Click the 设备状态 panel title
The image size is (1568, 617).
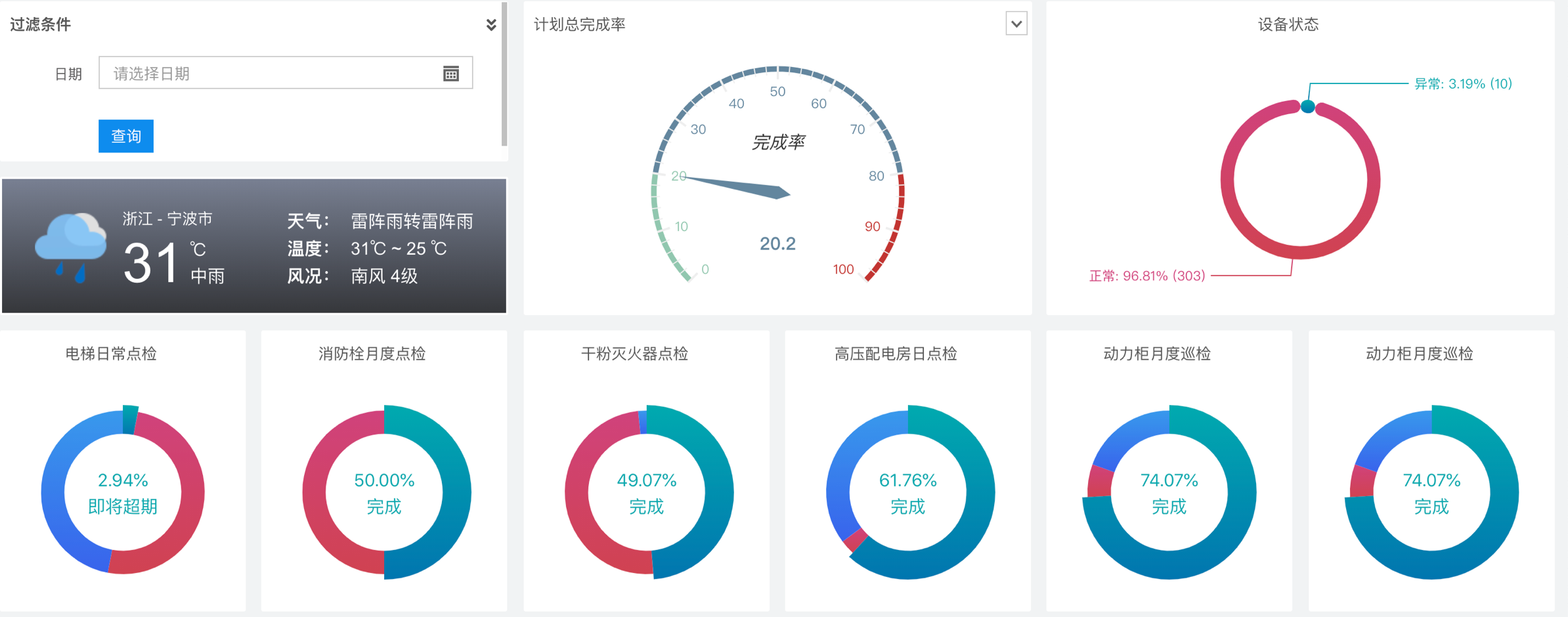coord(1288,24)
